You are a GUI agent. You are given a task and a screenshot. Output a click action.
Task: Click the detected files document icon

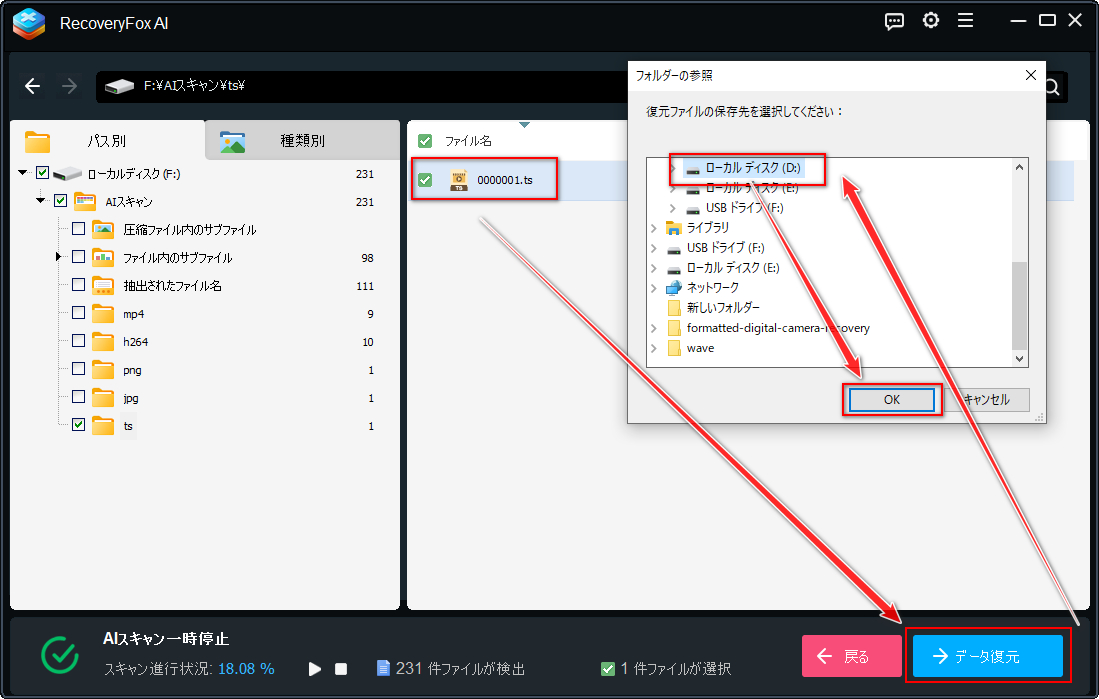tap(383, 668)
